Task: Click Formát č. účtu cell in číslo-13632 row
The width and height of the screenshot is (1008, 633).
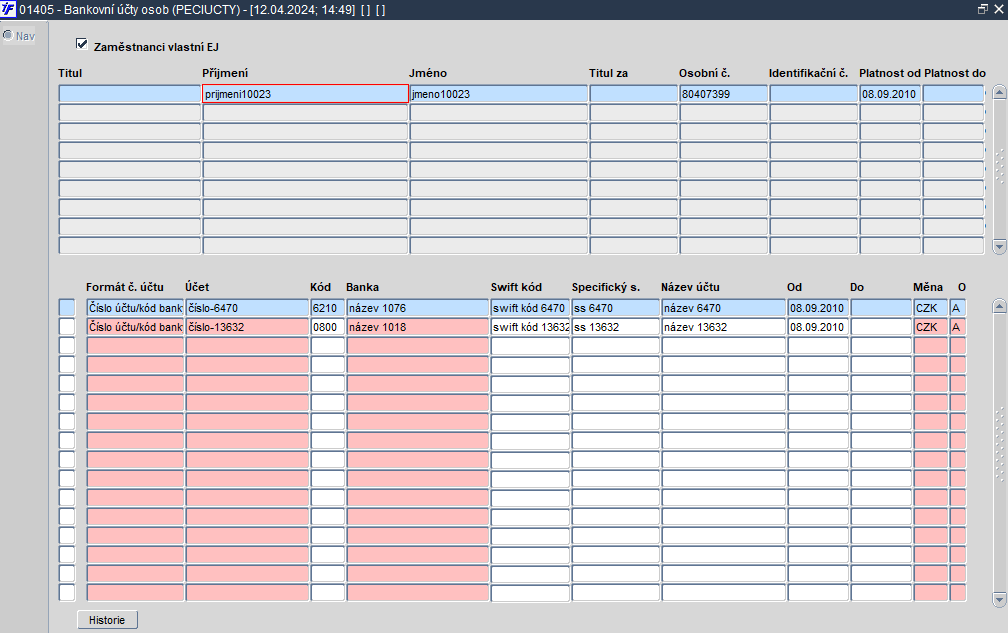Action: [x=136, y=327]
